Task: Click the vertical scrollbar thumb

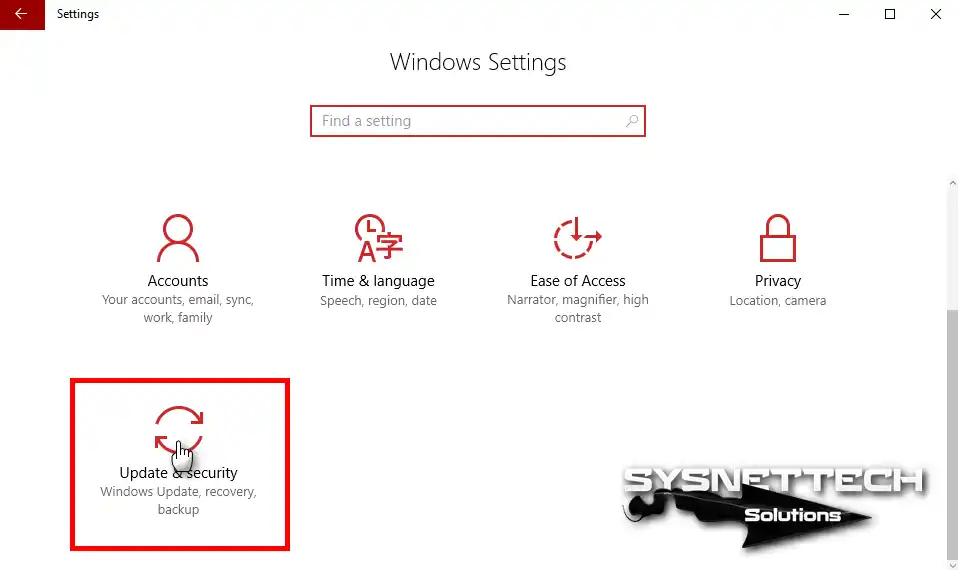Action: click(953, 435)
